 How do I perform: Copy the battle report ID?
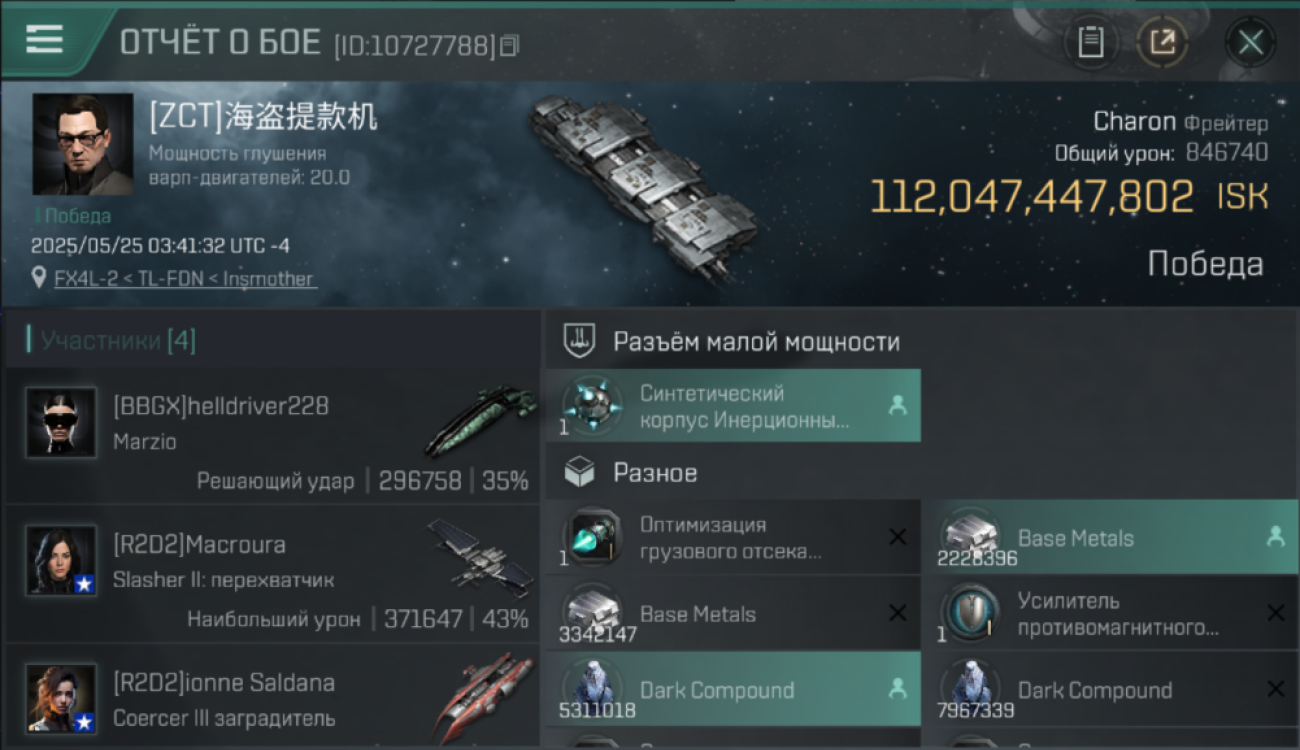[510, 45]
